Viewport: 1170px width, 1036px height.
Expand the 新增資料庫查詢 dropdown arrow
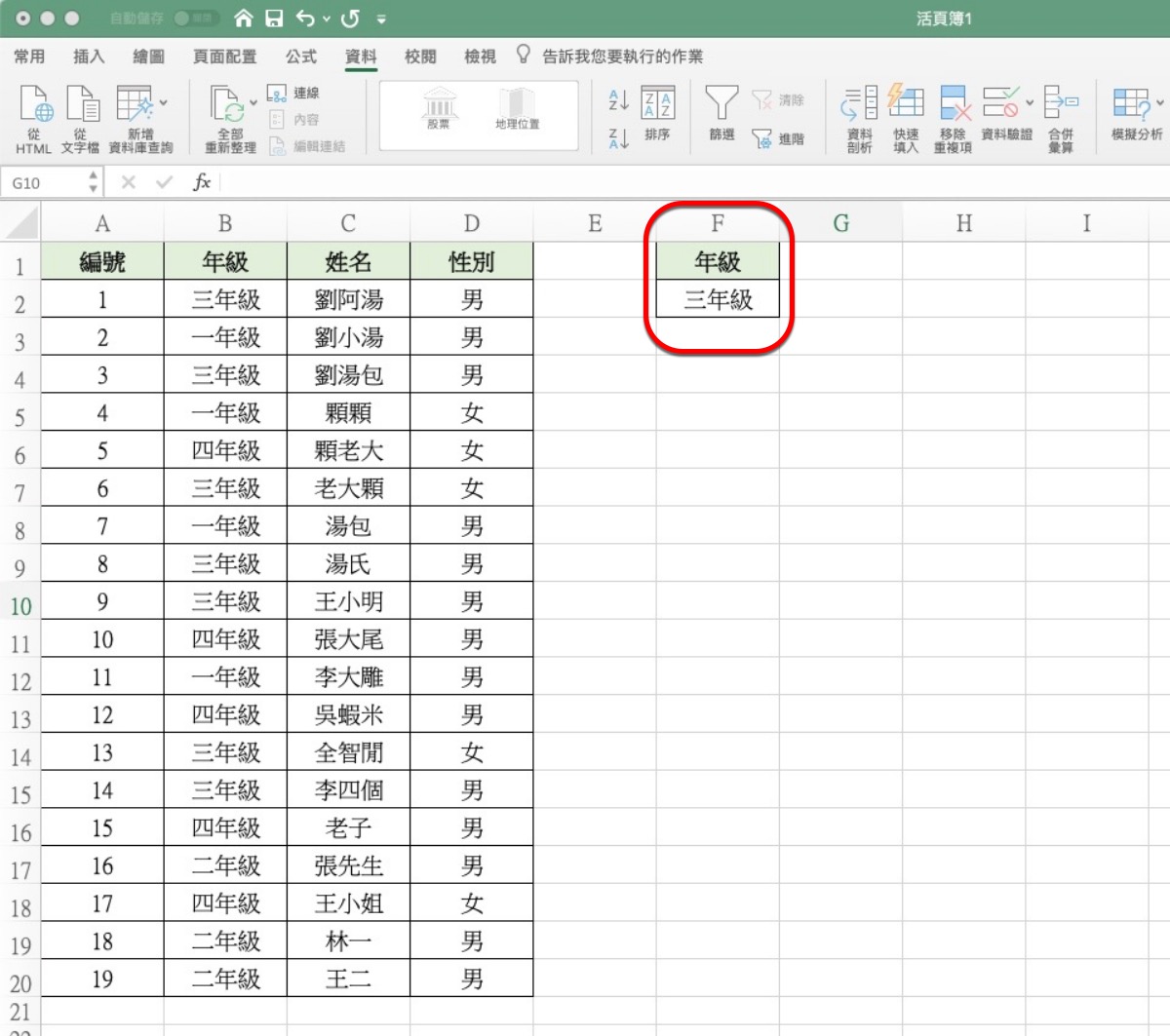coord(163,102)
